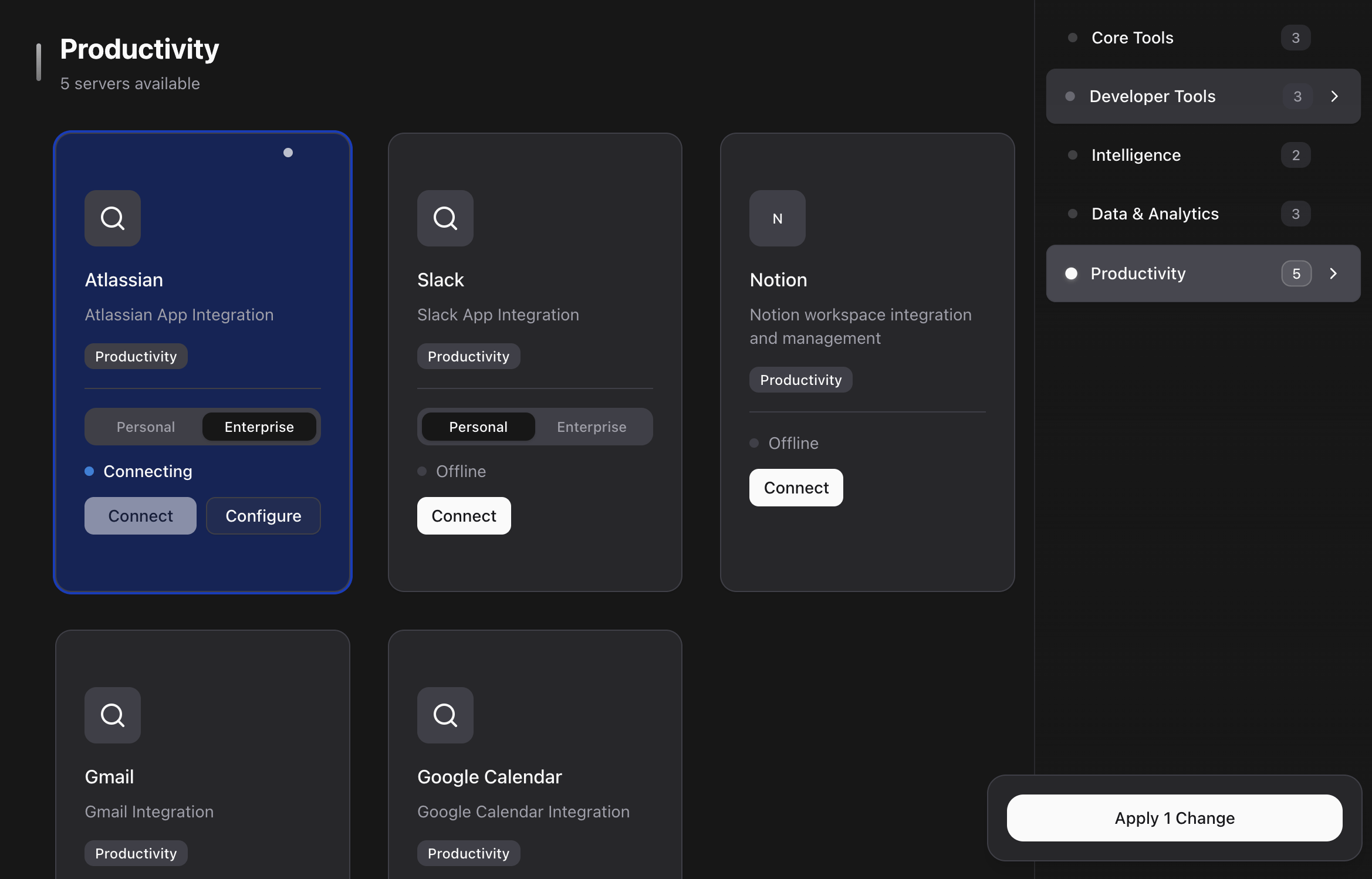Click the '5 servers available' subtitle
Viewport: 1372px width, 879px height.
130,83
